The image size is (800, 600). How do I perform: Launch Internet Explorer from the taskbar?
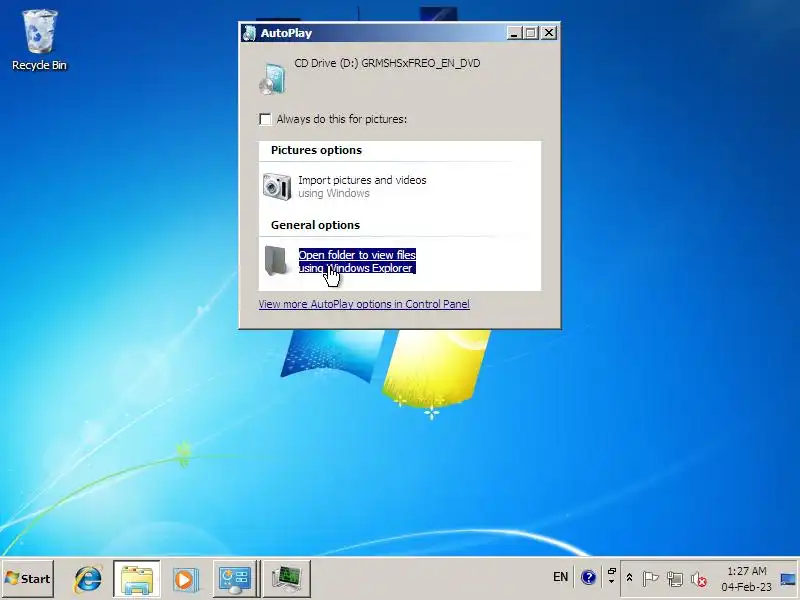pos(88,579)
